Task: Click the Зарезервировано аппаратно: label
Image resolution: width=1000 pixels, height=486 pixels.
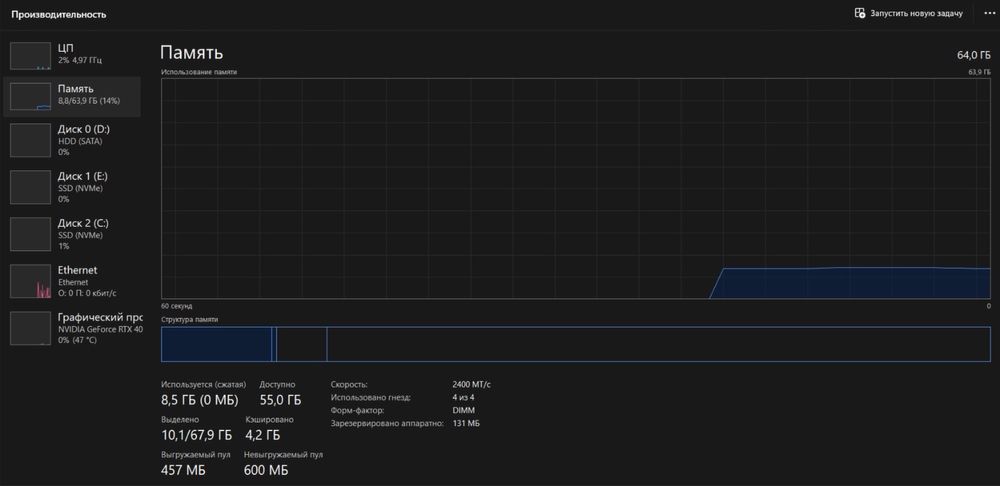Action: (386, 423)
